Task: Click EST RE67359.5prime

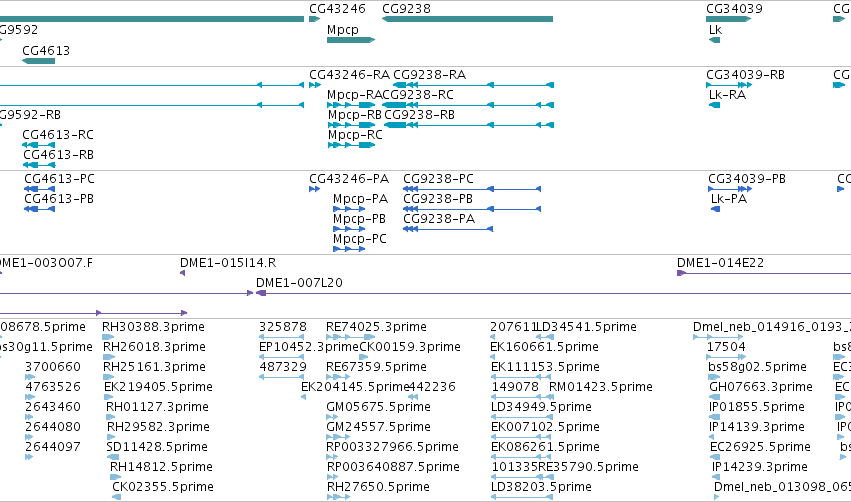Action: pos(376,367)
